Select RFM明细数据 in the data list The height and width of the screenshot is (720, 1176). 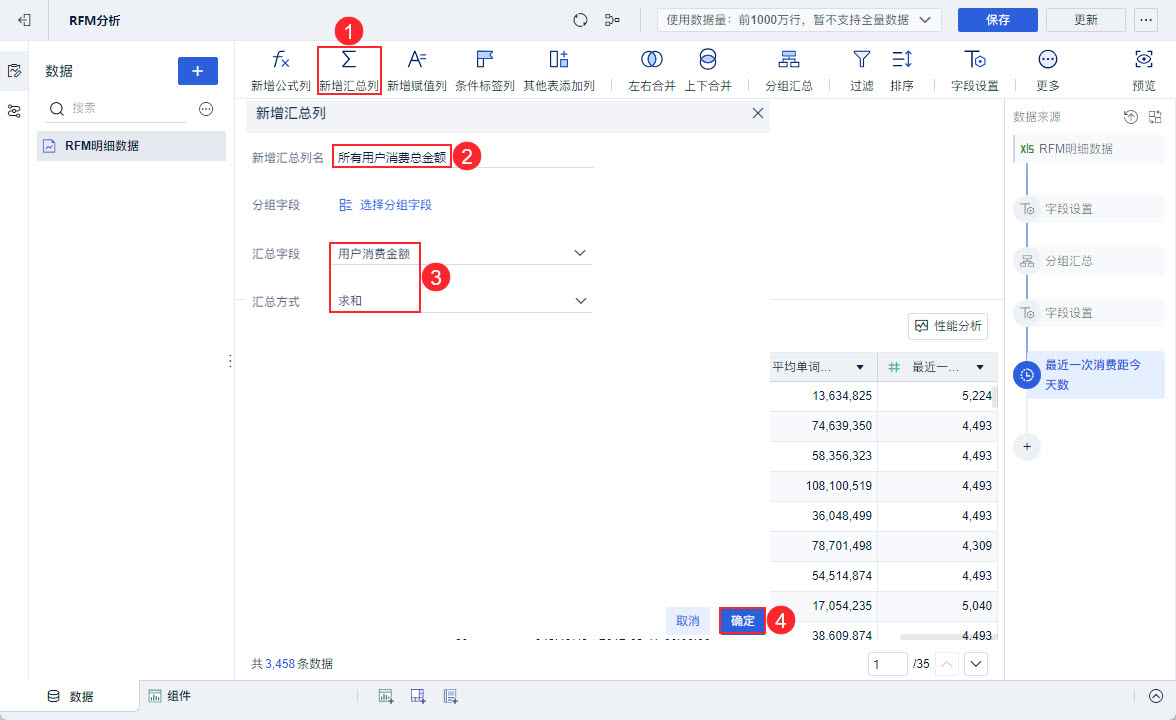coord(131,146)
